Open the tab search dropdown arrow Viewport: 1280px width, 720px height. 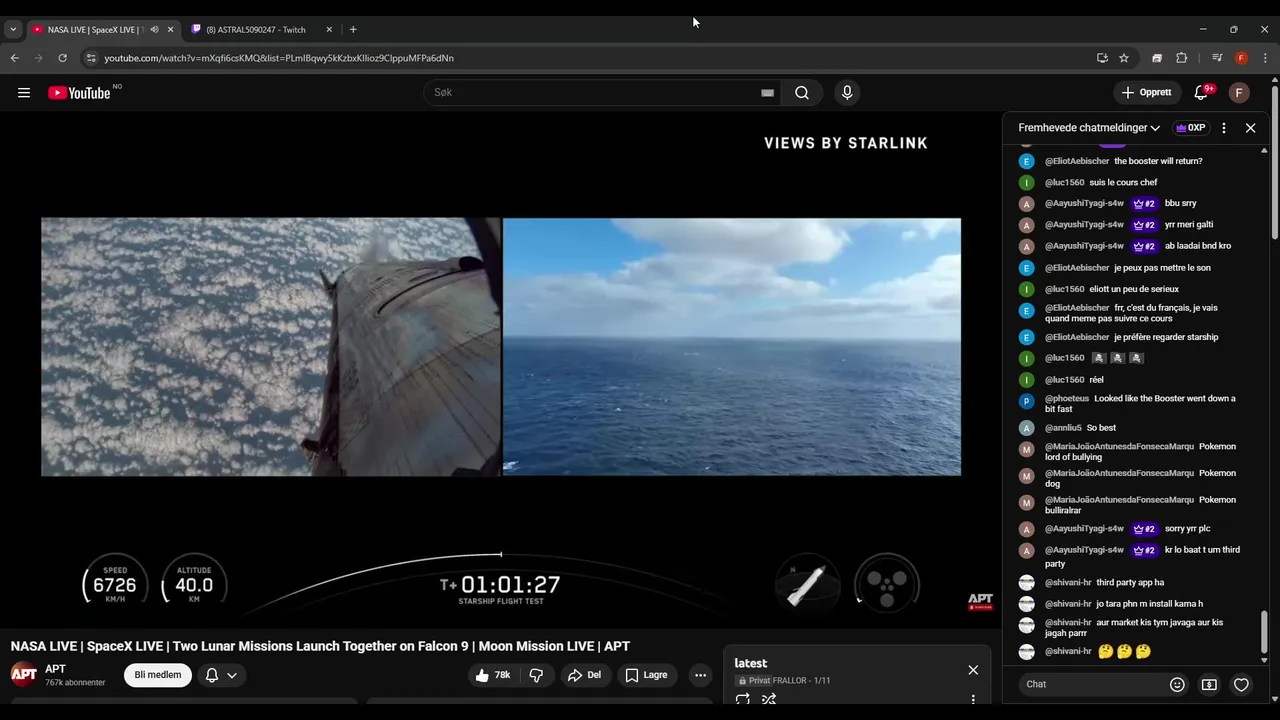(13, 30)
